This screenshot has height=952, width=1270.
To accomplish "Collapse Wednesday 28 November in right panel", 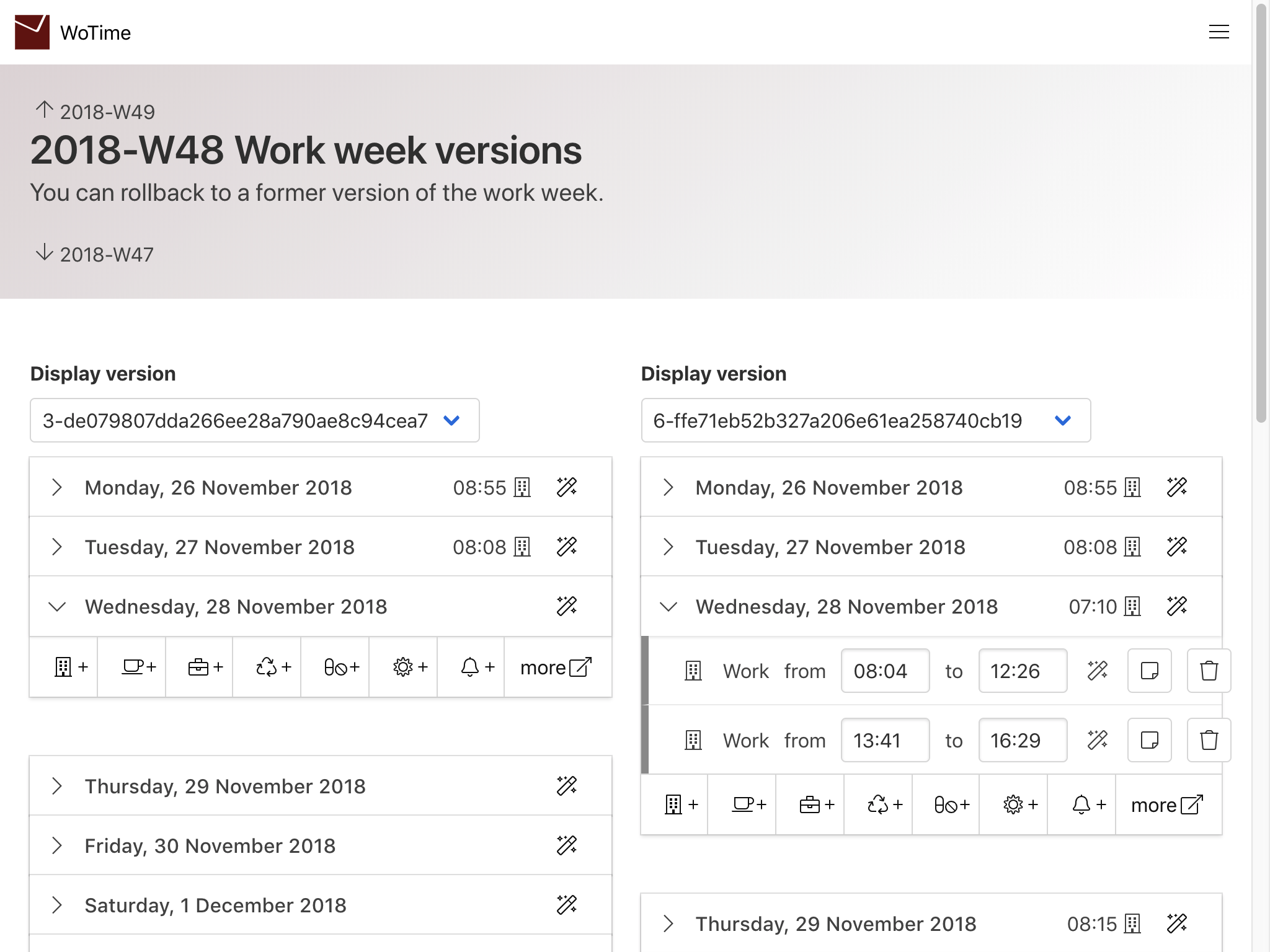I will pyautogui.click(x=668, y=606).
